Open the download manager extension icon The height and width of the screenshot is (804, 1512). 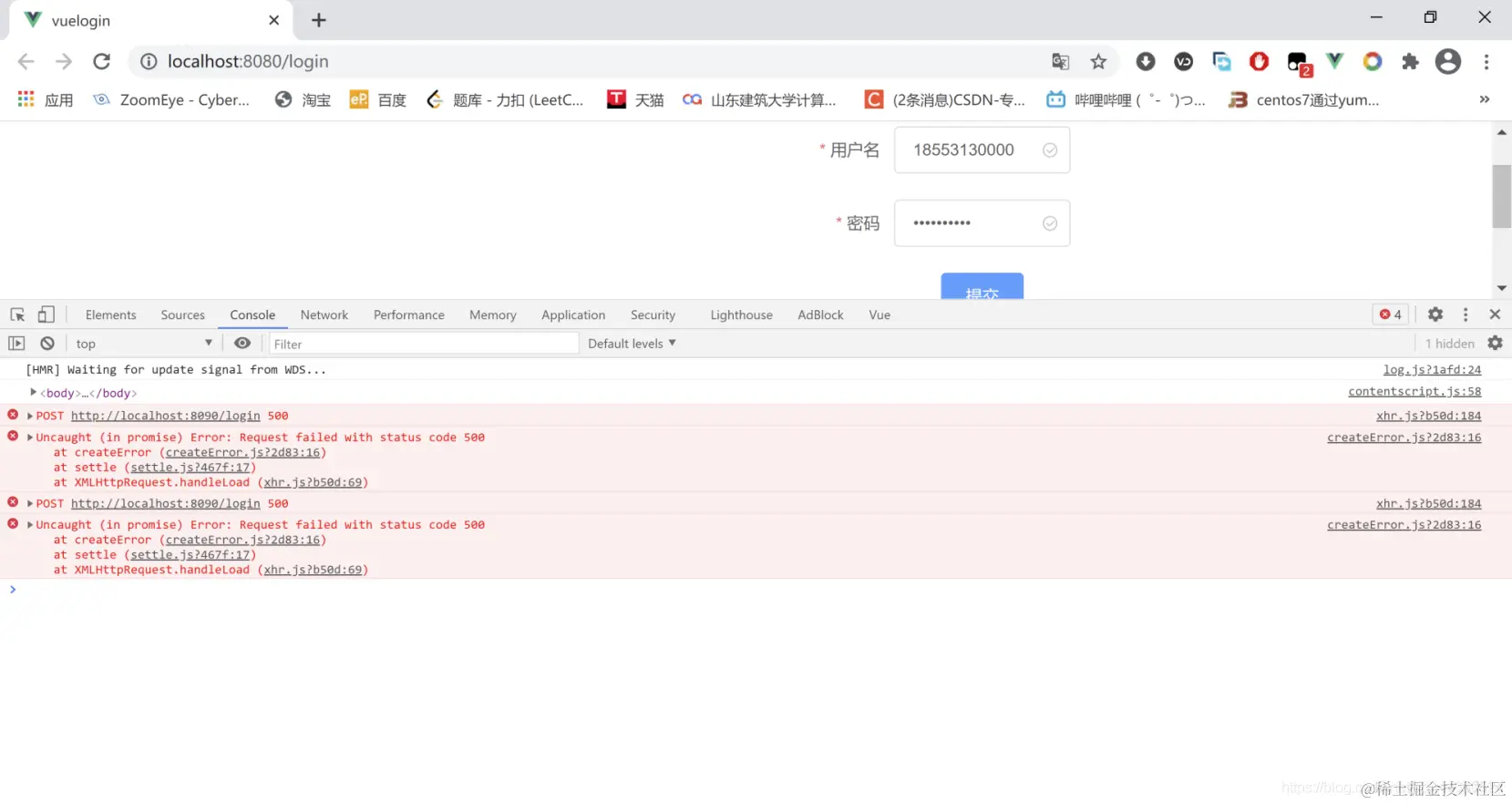(x=1146, y=61)
